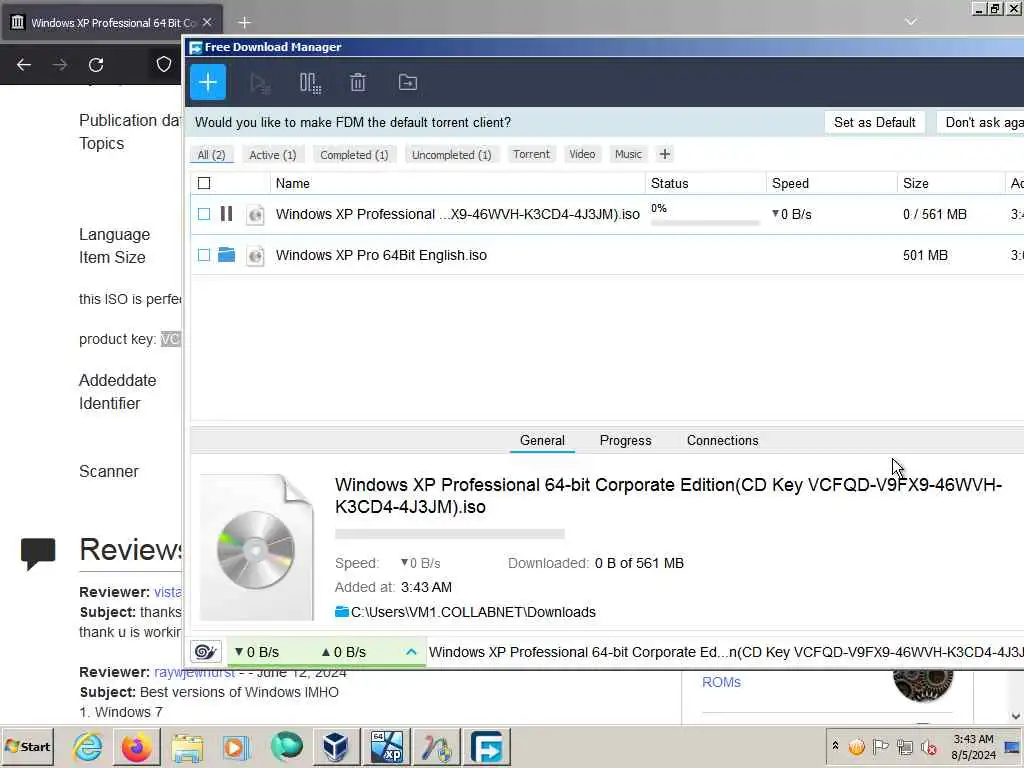Check the Windows XP Professional iso row
Screen dimensions: 1024x768
click(x=204, y=214)
